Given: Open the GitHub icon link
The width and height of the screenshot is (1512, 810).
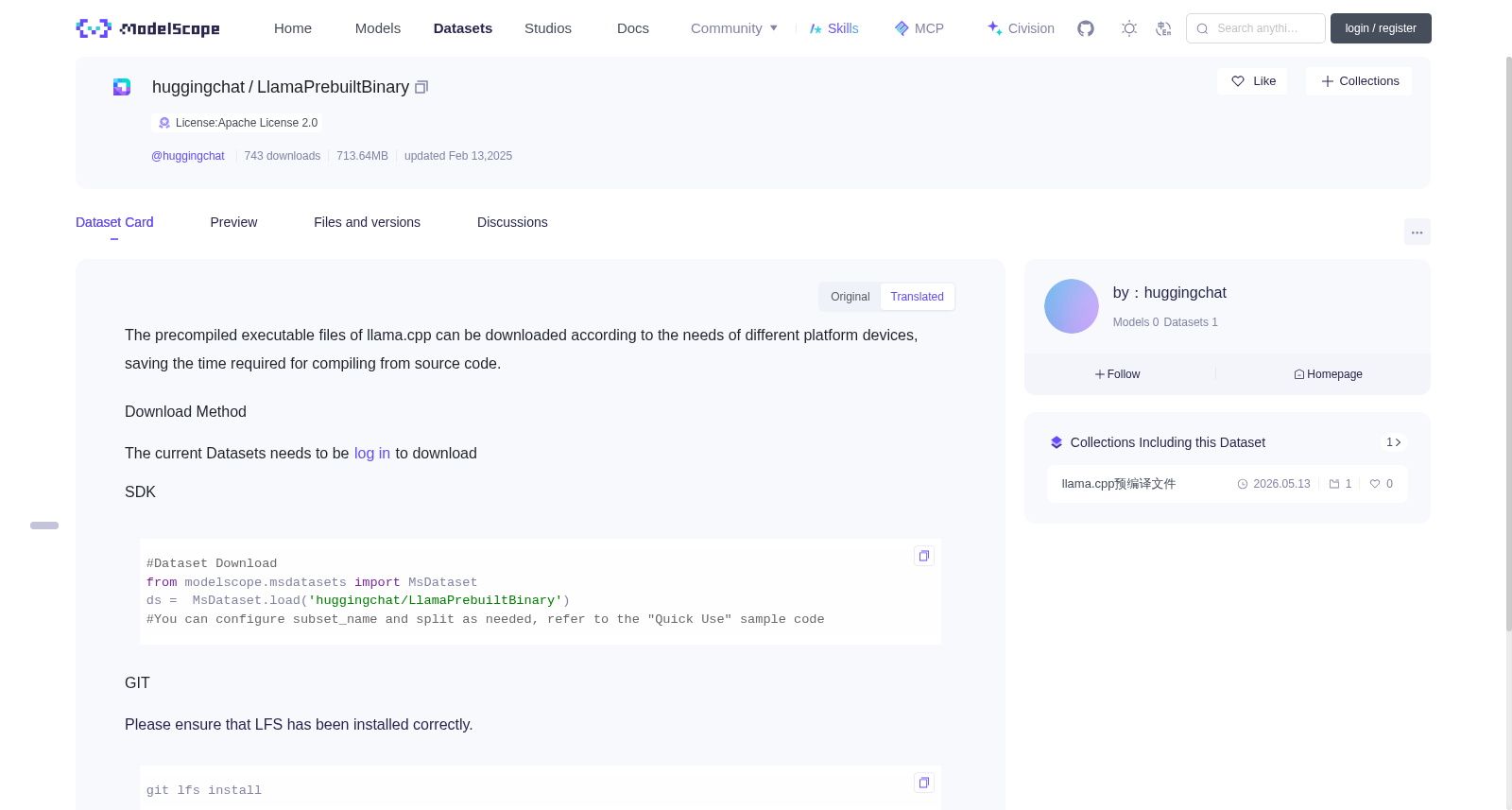Looking at the screenshot, I should [x=1086, y=28].
